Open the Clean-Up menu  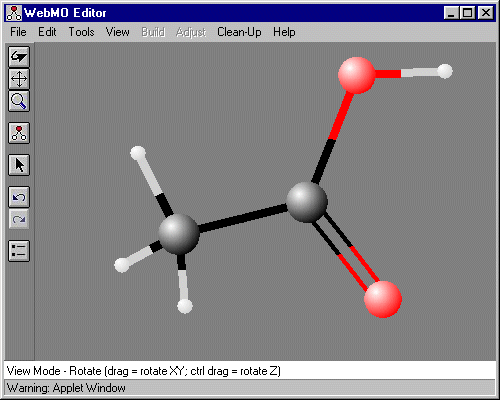239,32
